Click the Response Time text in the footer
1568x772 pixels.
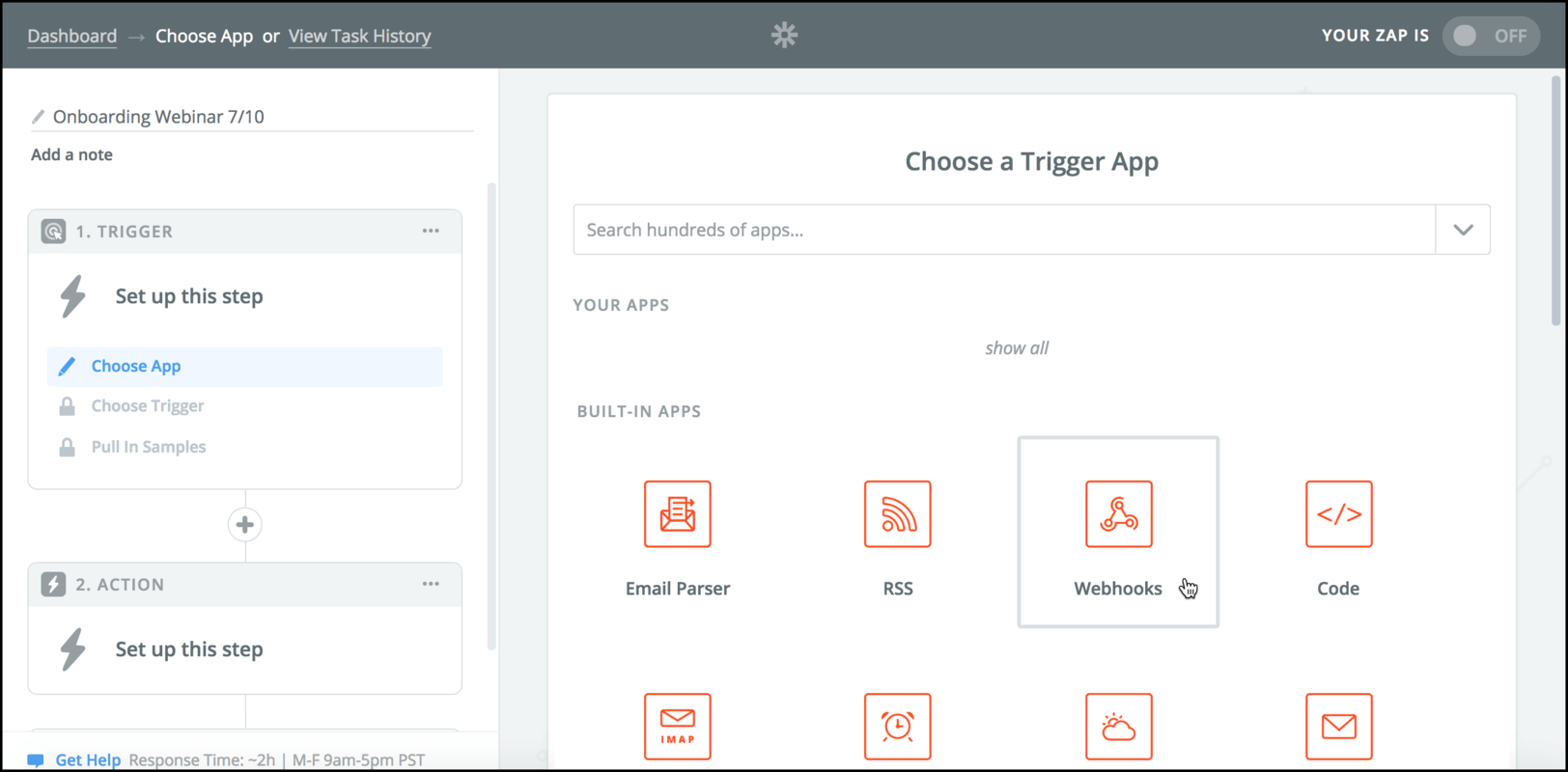277,760
